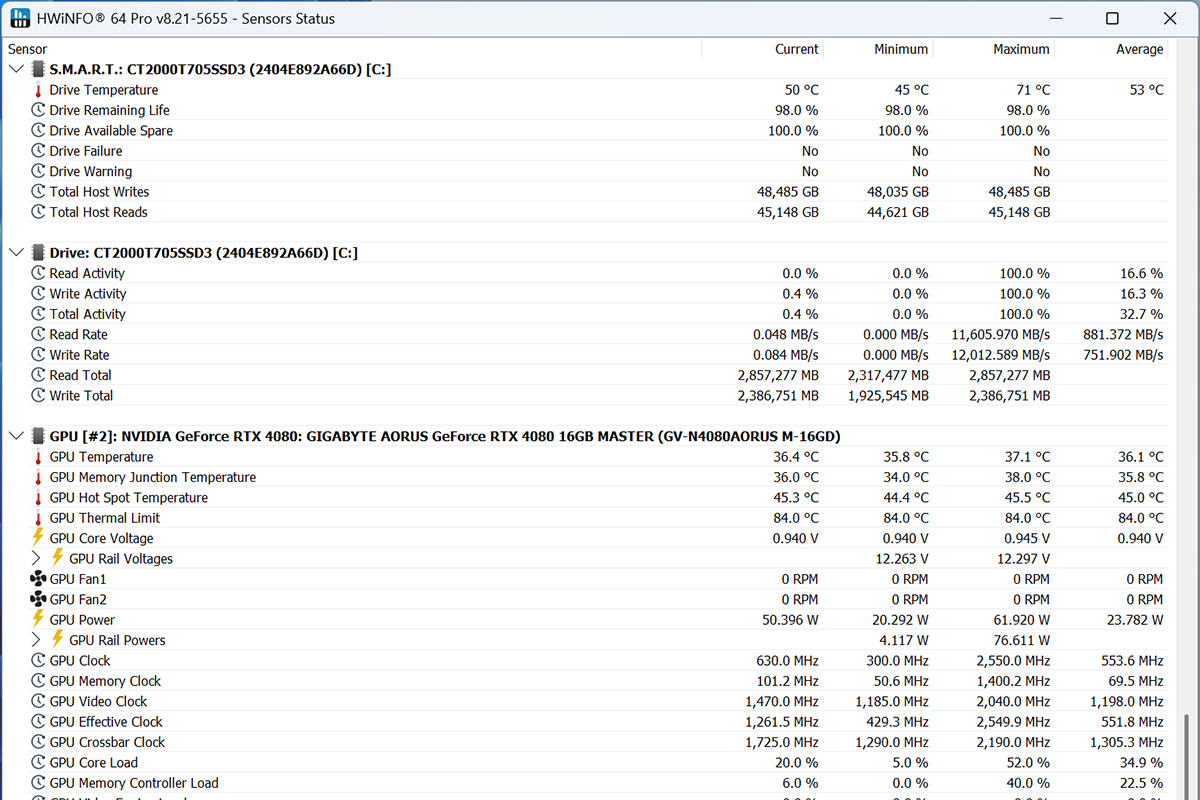This screenshot has height=800, width=1200.
Task: Click the GPU Crossbar Clock clock icon
Action: pos(39,742)
